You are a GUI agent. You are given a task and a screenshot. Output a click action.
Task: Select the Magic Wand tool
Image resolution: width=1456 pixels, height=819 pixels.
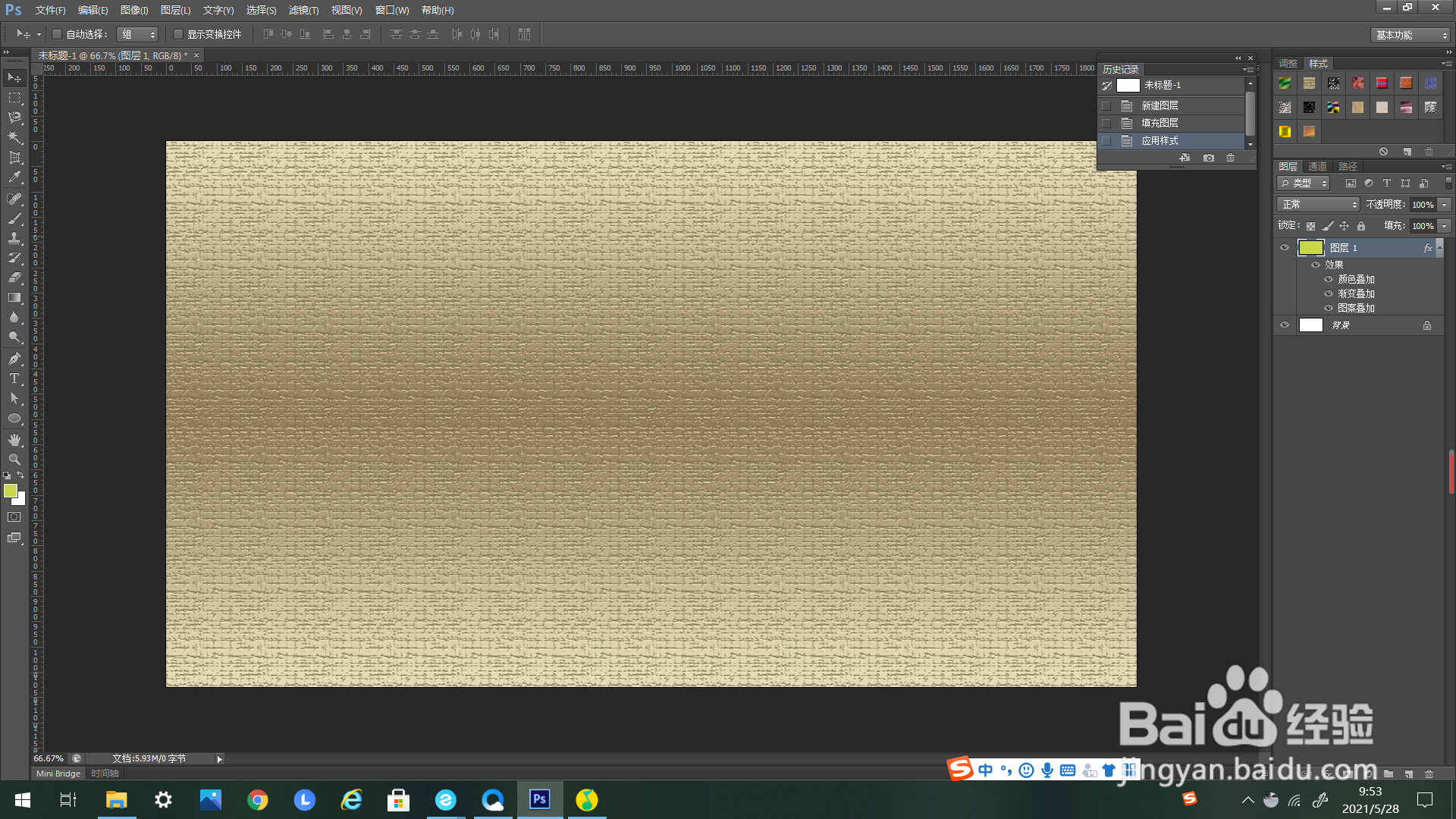click(14, 137)
